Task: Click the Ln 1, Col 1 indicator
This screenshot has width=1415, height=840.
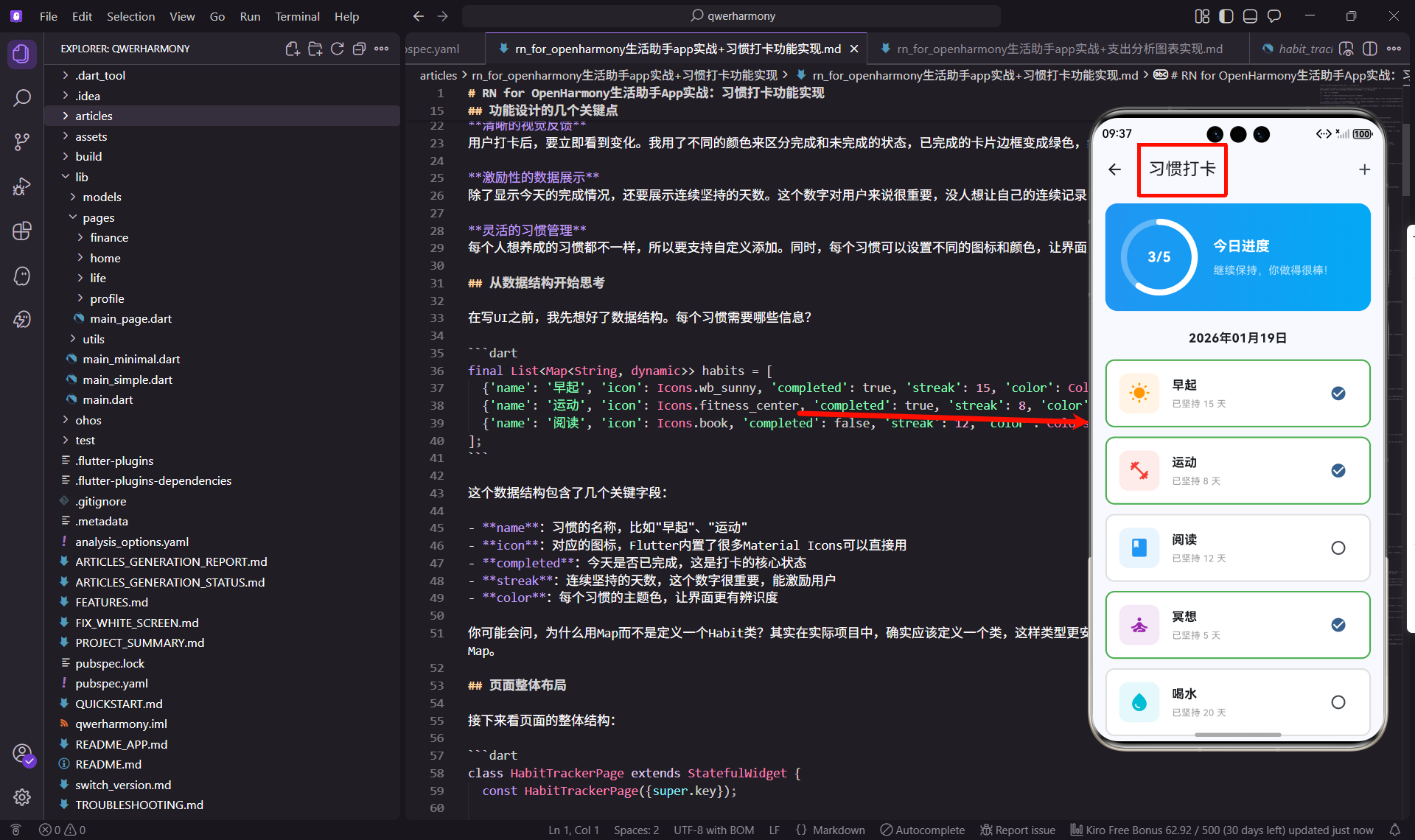Action: click(x=573, y=830)
